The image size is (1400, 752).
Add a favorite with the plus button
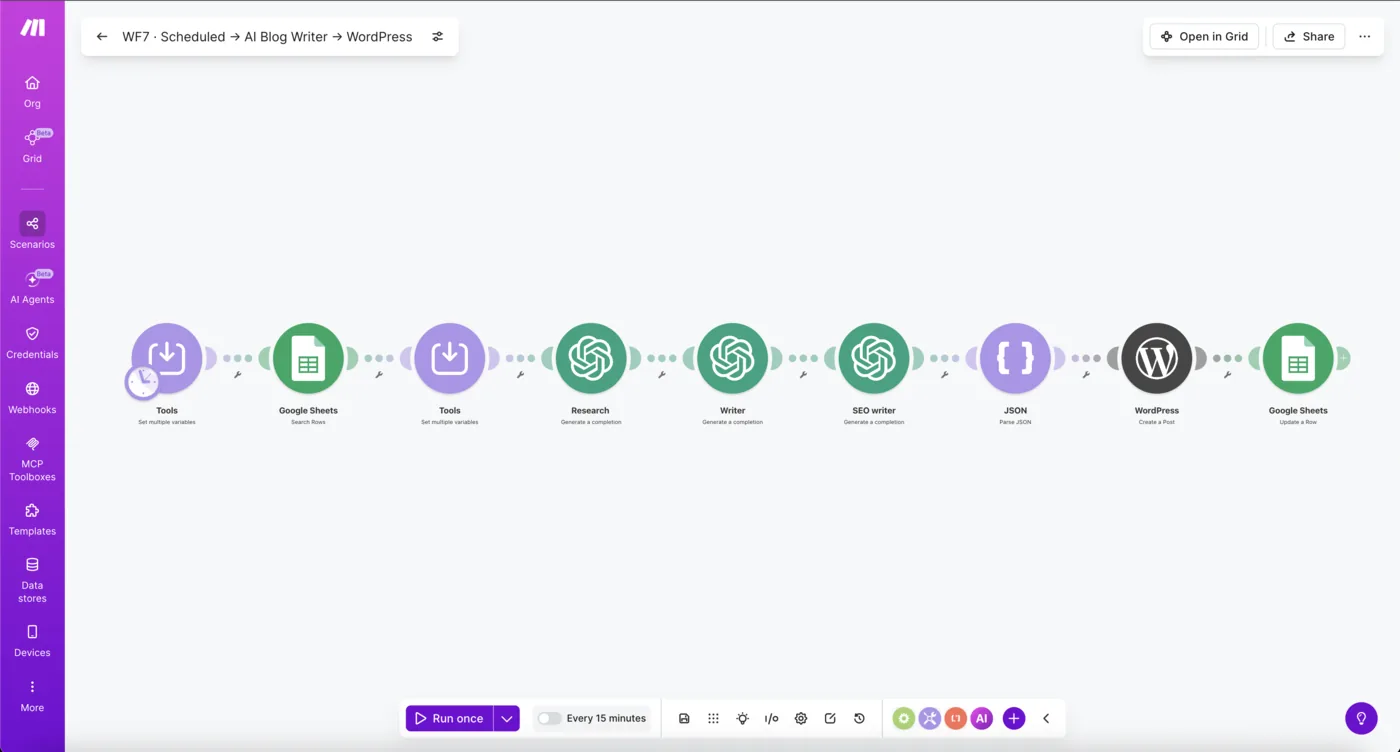1014,718
